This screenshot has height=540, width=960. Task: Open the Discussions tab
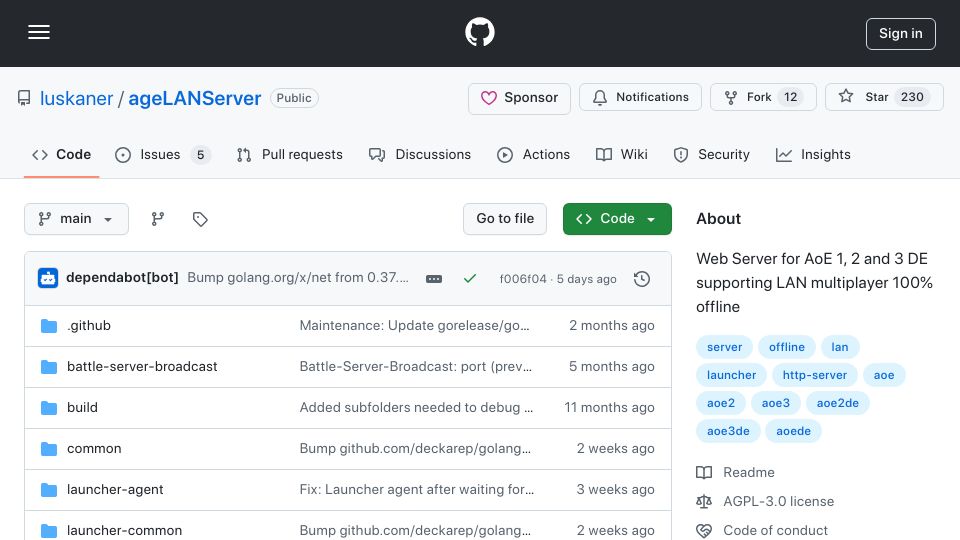click(419, 155)
